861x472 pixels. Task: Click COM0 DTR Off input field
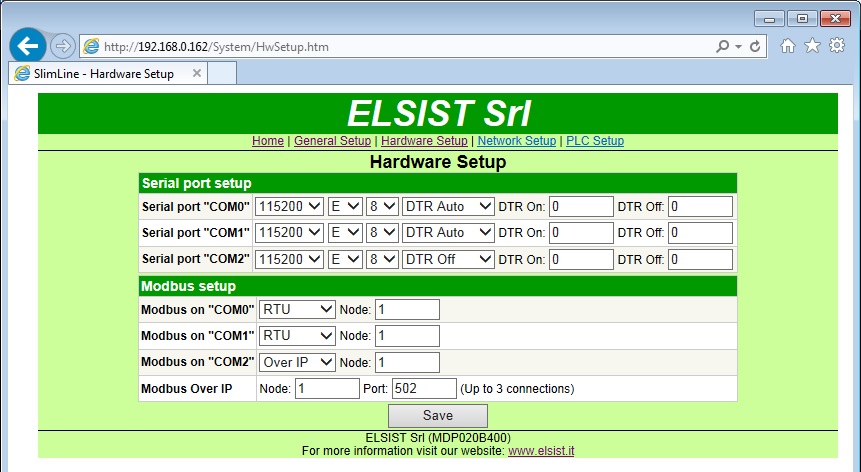click(x=700, y=206)
